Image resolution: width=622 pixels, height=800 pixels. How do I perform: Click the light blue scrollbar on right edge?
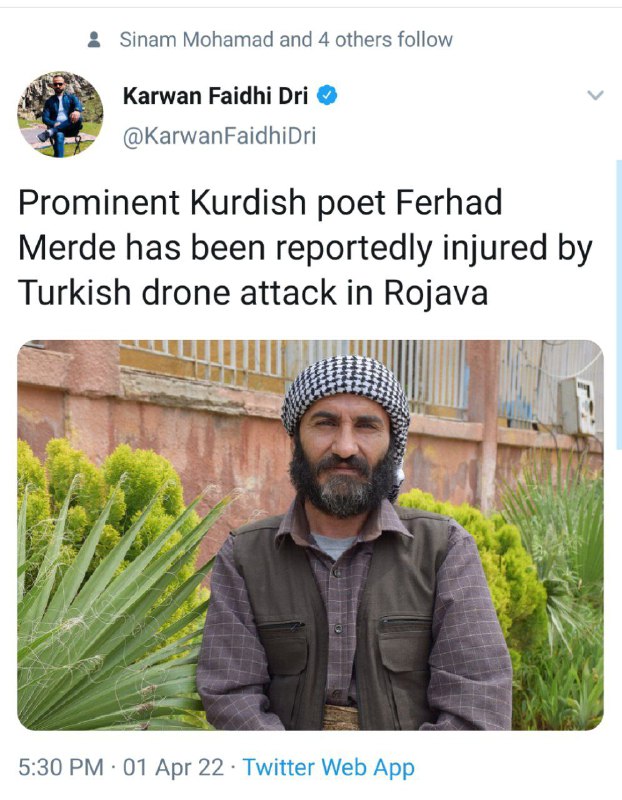point(619,305)
